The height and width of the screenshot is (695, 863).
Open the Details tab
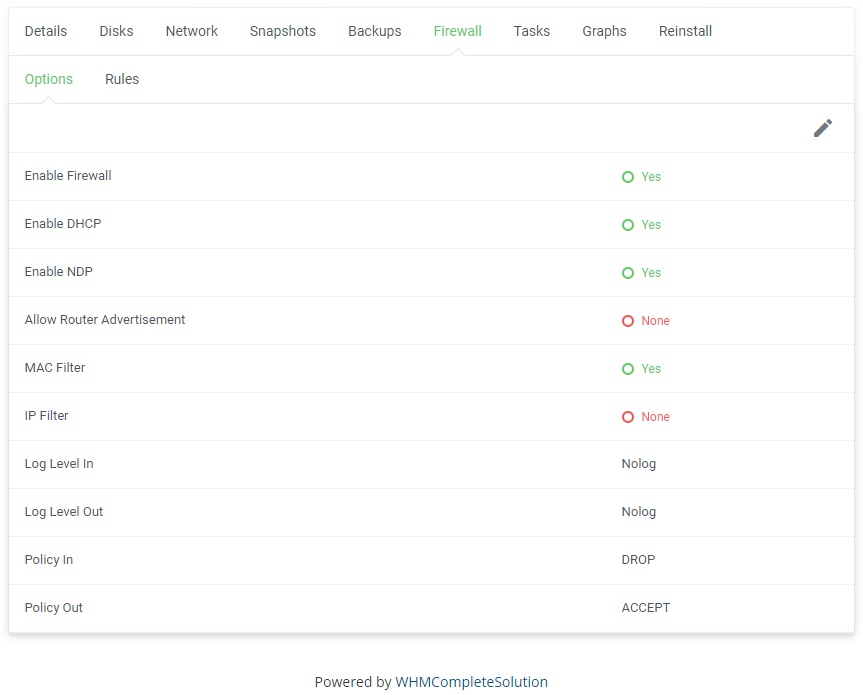[46, 31]
